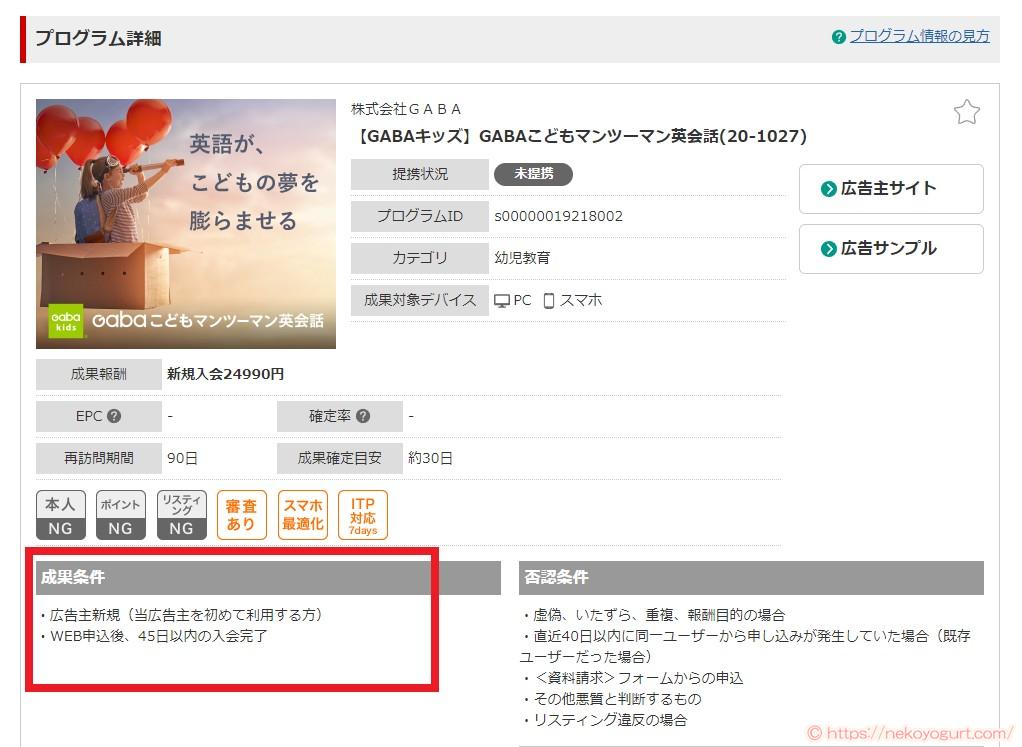Screen dimensions: 1022x747
Task: Click the GABA kids banner image
Action: (185, 223)
